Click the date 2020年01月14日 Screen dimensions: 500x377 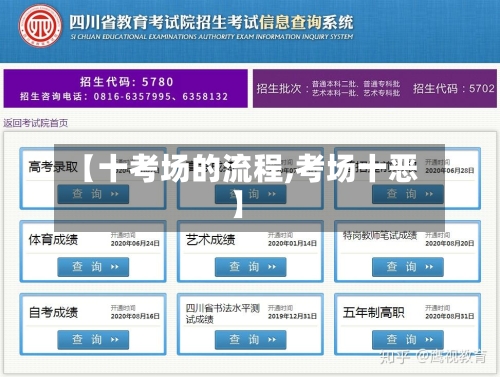(x=292, y=243)
